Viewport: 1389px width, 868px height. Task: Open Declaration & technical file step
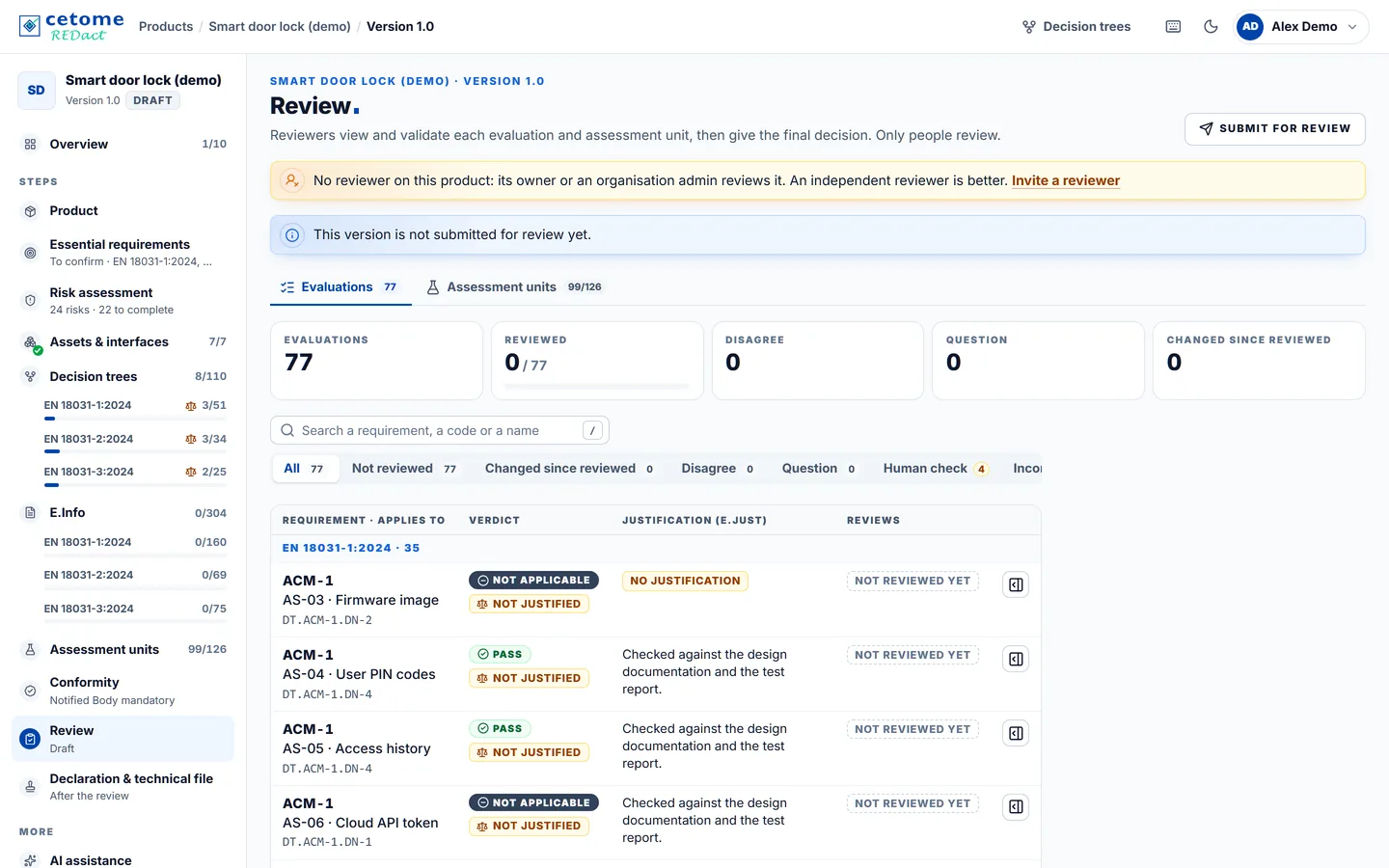tap(123, 787)
